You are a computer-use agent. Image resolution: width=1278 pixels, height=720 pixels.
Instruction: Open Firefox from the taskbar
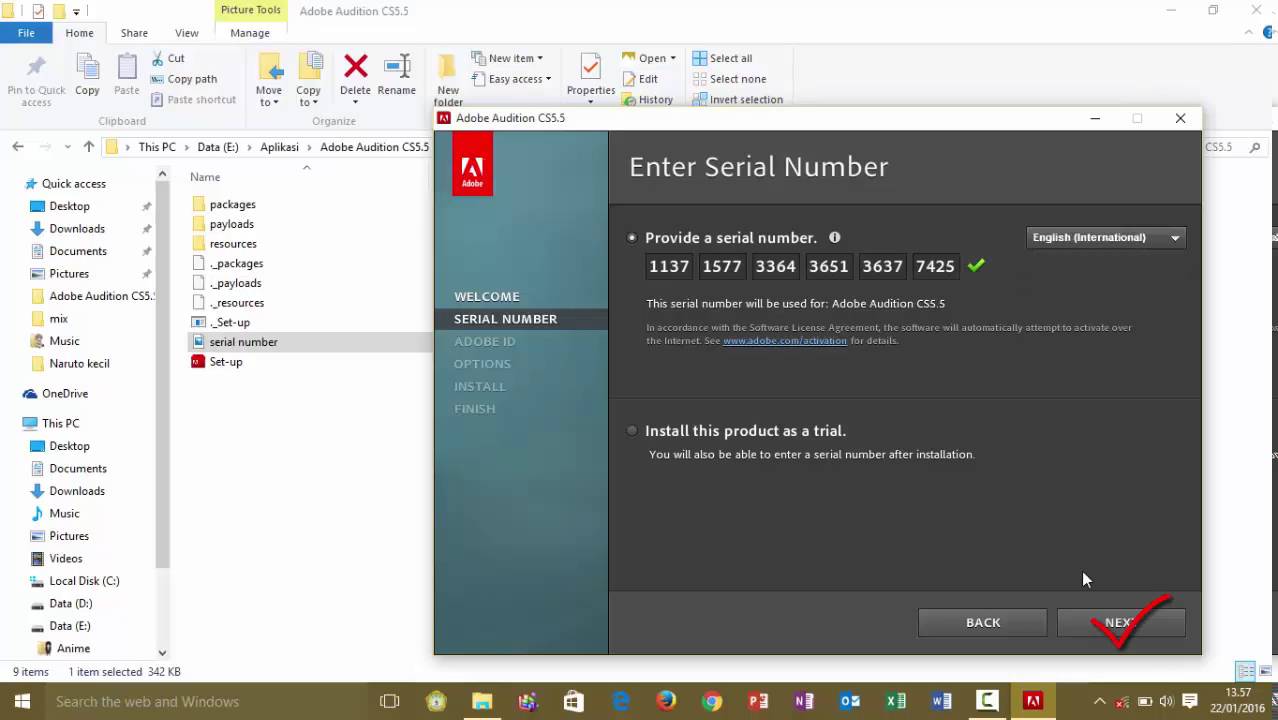coord(666,701)
